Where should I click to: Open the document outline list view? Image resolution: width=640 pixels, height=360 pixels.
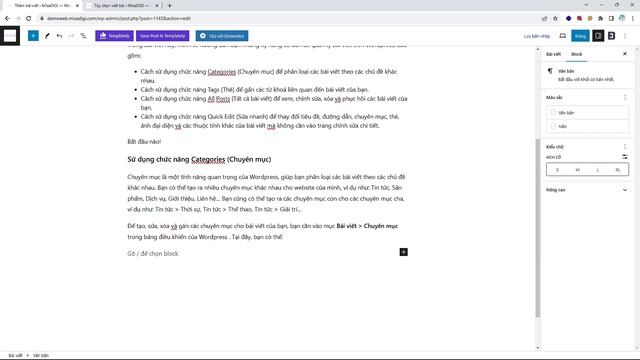click(83, 36)
